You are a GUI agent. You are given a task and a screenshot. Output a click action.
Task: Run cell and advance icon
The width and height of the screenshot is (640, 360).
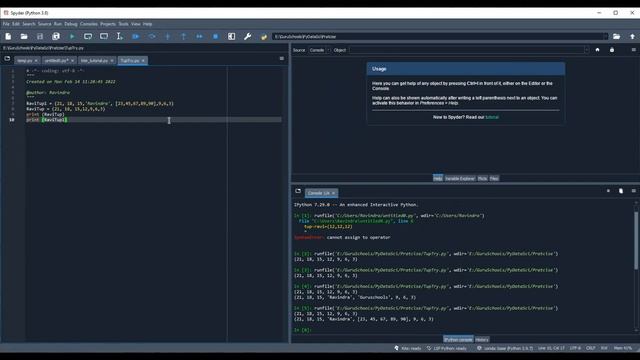(104, 36)
